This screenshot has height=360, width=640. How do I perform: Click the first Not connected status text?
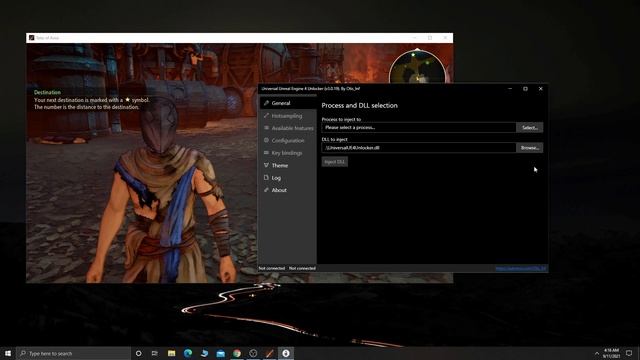pyautogui.click(x=271, y=268)
